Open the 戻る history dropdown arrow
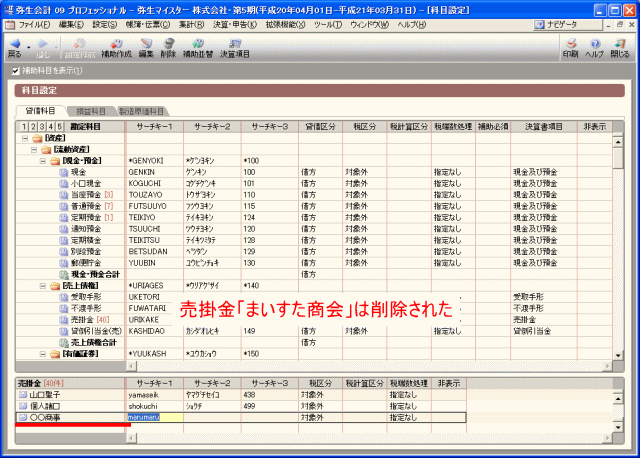 29,48
